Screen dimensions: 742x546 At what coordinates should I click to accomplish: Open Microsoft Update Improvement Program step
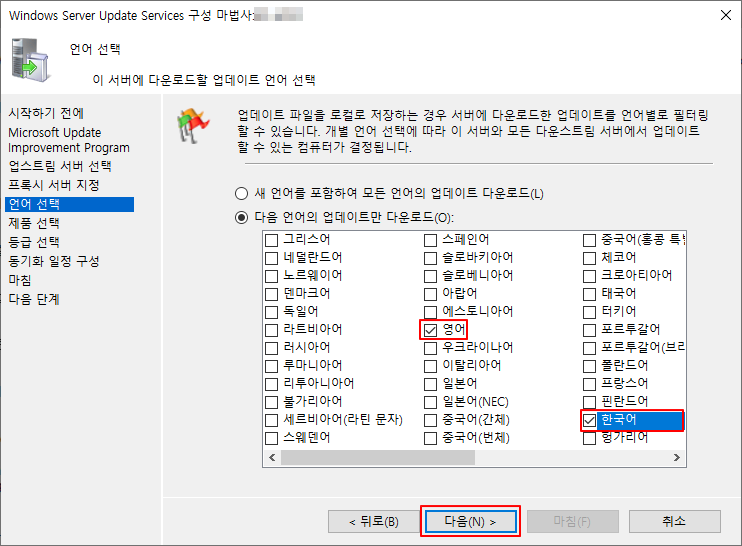tap(69, 140)
